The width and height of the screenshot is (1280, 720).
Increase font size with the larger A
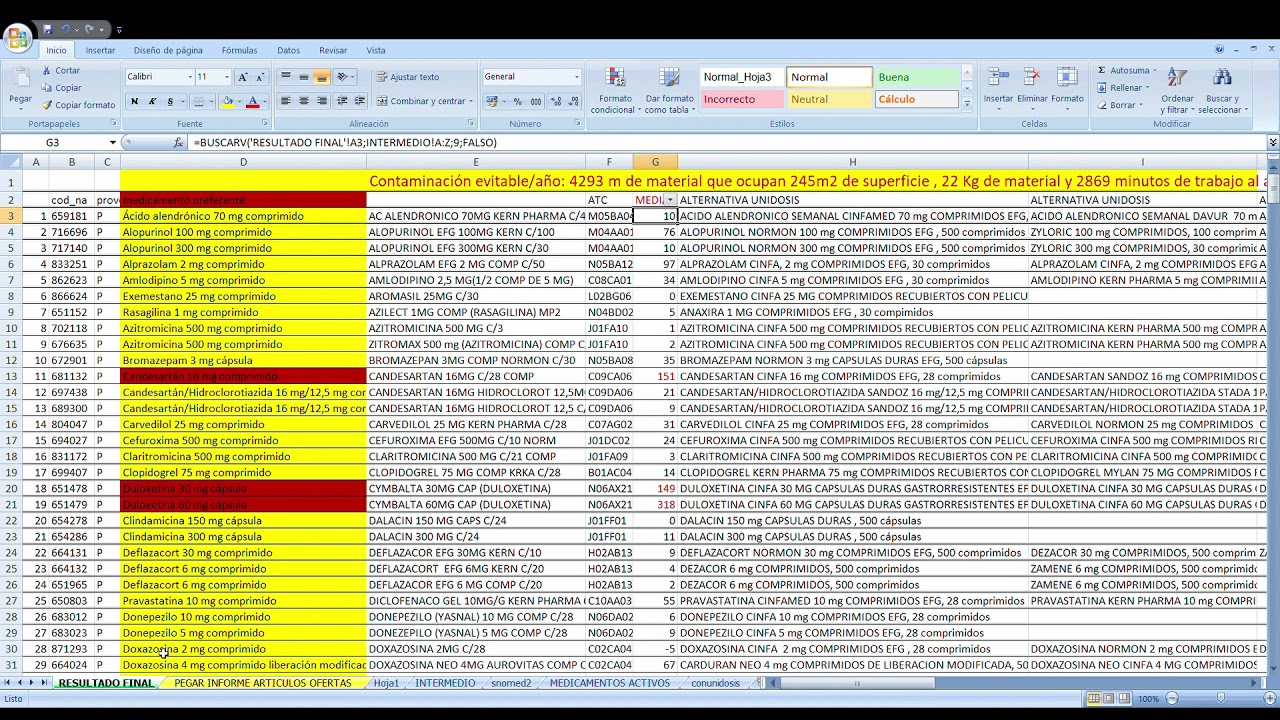click(243, 77)
